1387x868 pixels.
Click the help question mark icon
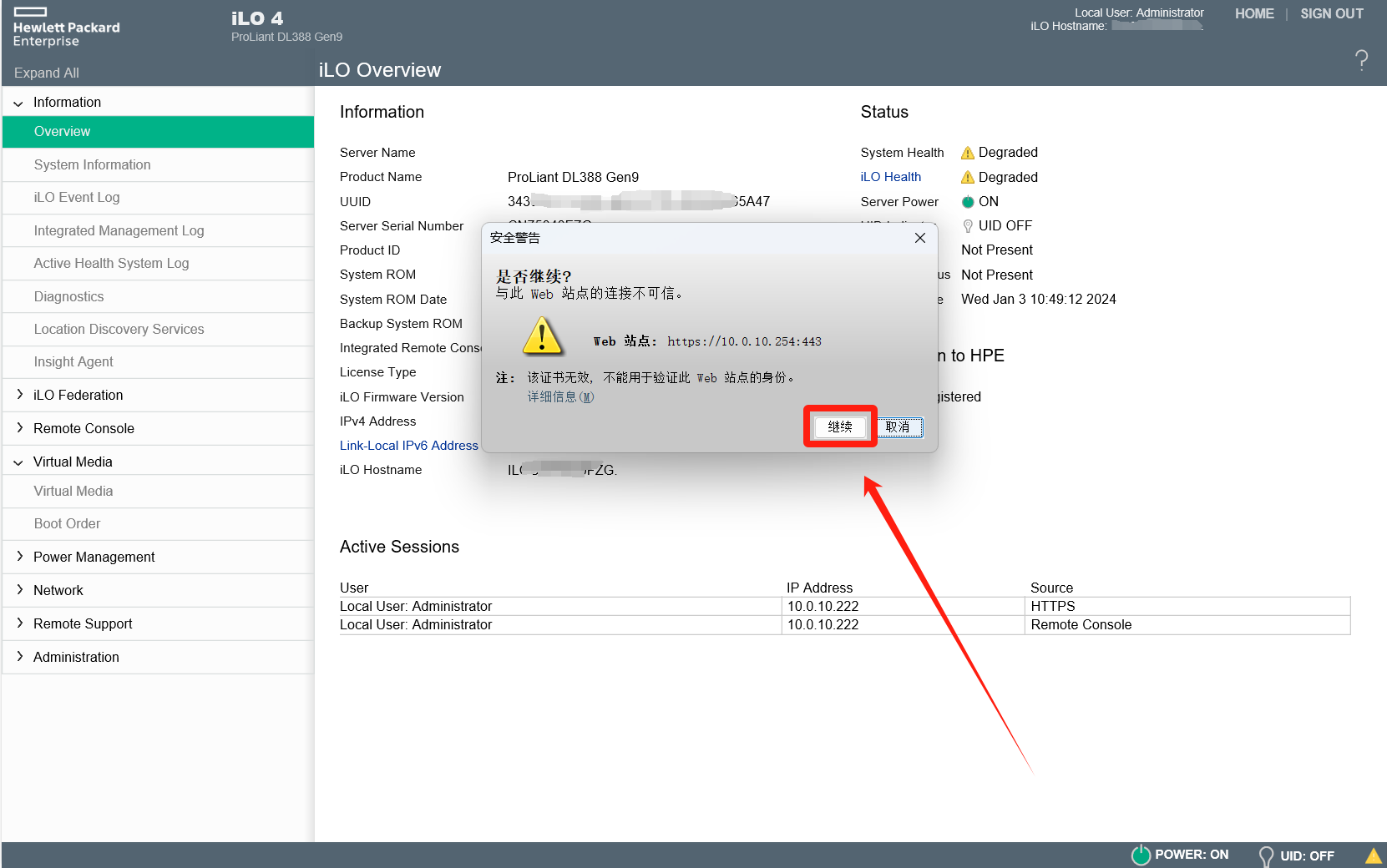click(1361, 59)
